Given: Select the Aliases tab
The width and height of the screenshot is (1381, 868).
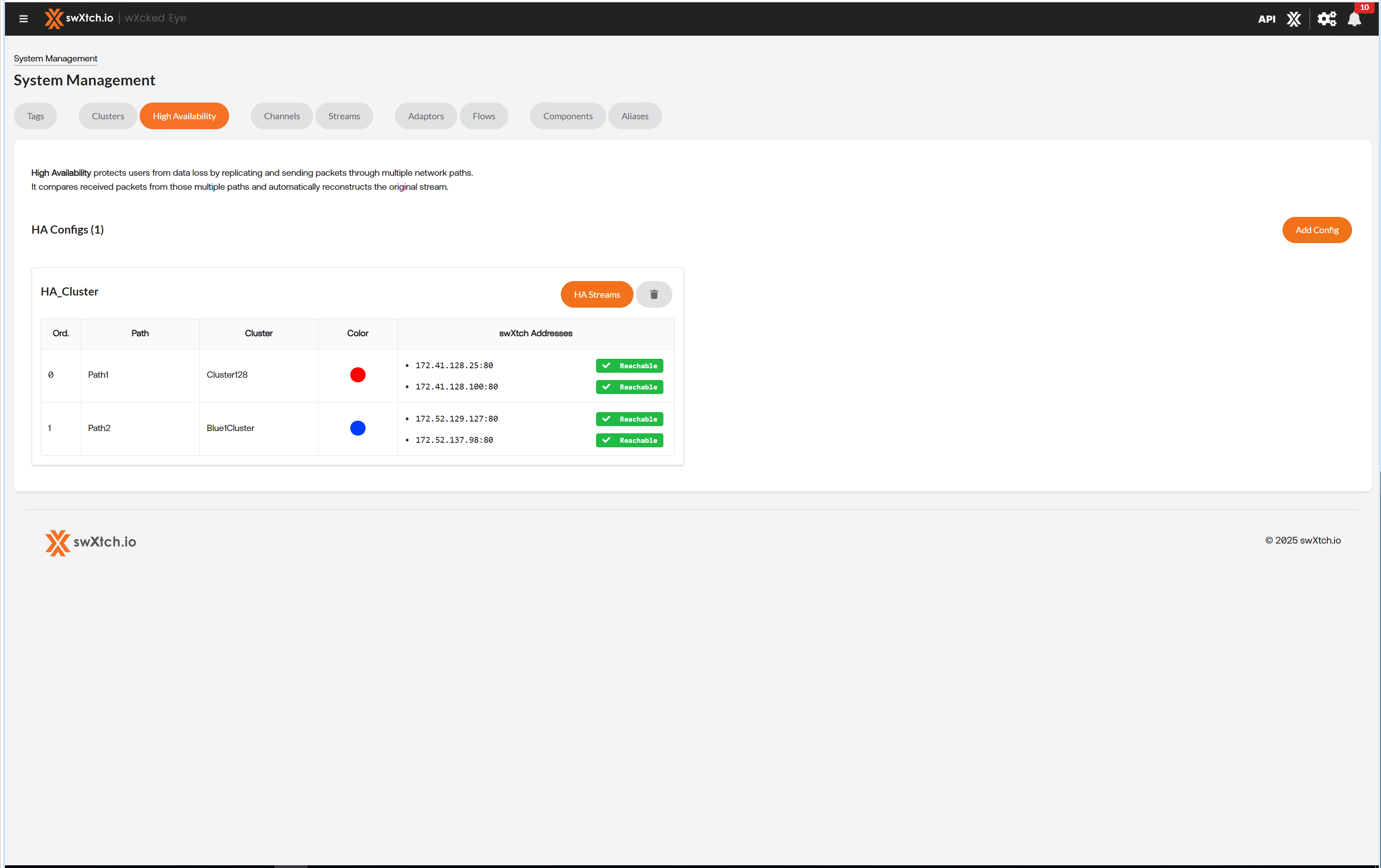Looking at the screenshot, I should [634, 117].
